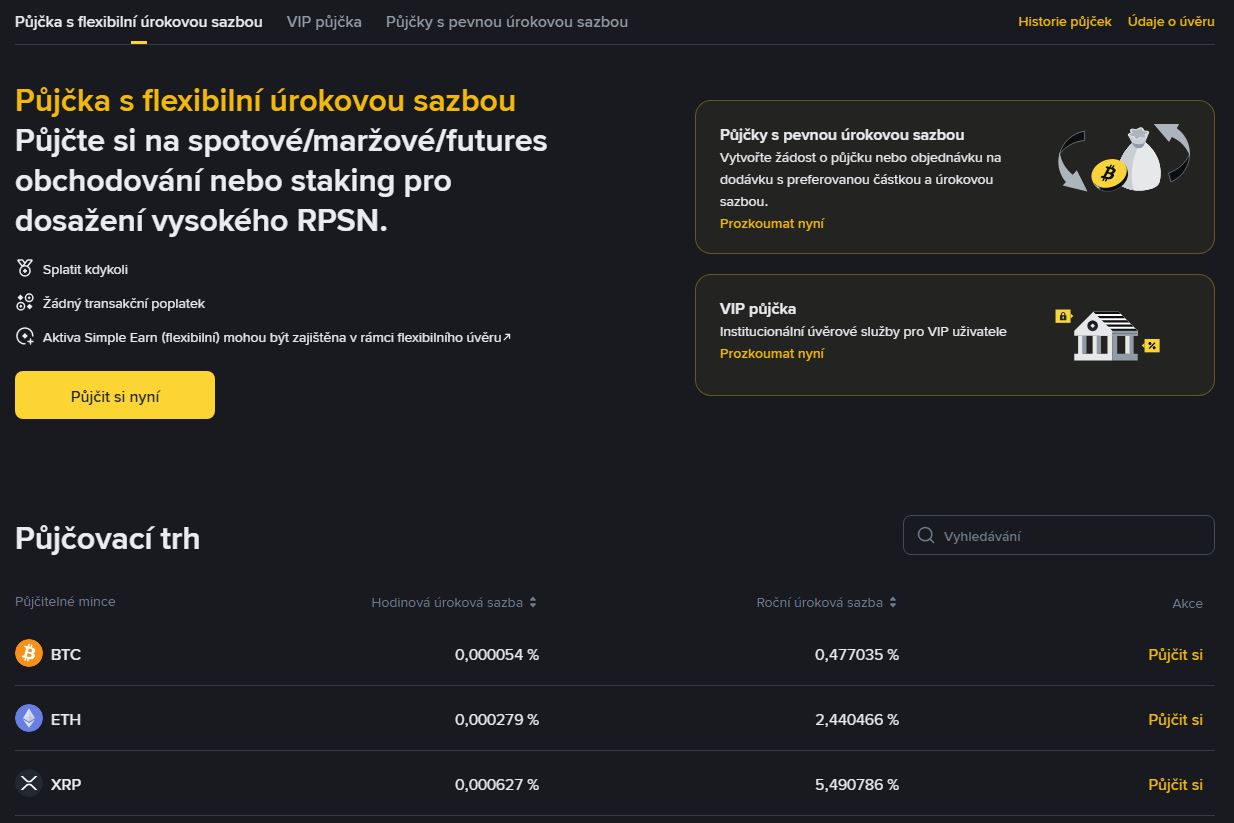Click the ETH coin icon
This screenshot has height=823, width=1234.
(29, 719)
